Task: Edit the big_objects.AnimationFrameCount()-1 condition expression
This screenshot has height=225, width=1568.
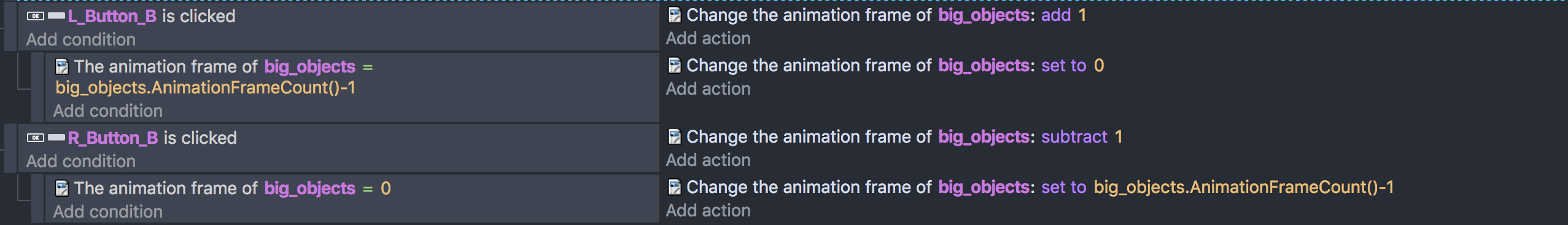Action: tap(206, 87)
